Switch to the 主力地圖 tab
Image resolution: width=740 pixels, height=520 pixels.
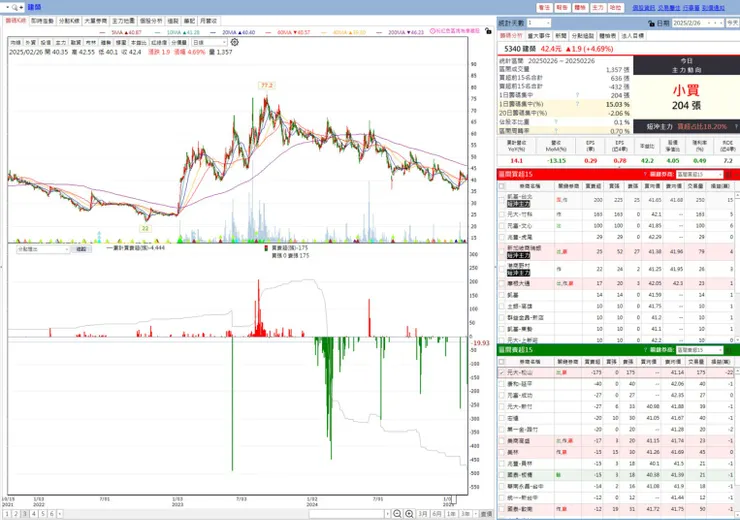point(123,21)
